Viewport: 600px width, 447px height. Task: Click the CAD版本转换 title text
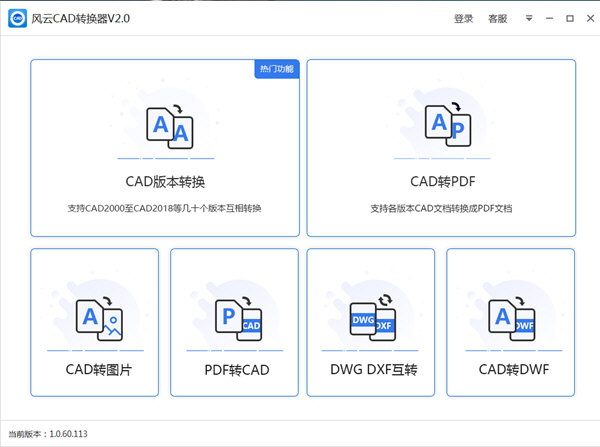point(165,181)
